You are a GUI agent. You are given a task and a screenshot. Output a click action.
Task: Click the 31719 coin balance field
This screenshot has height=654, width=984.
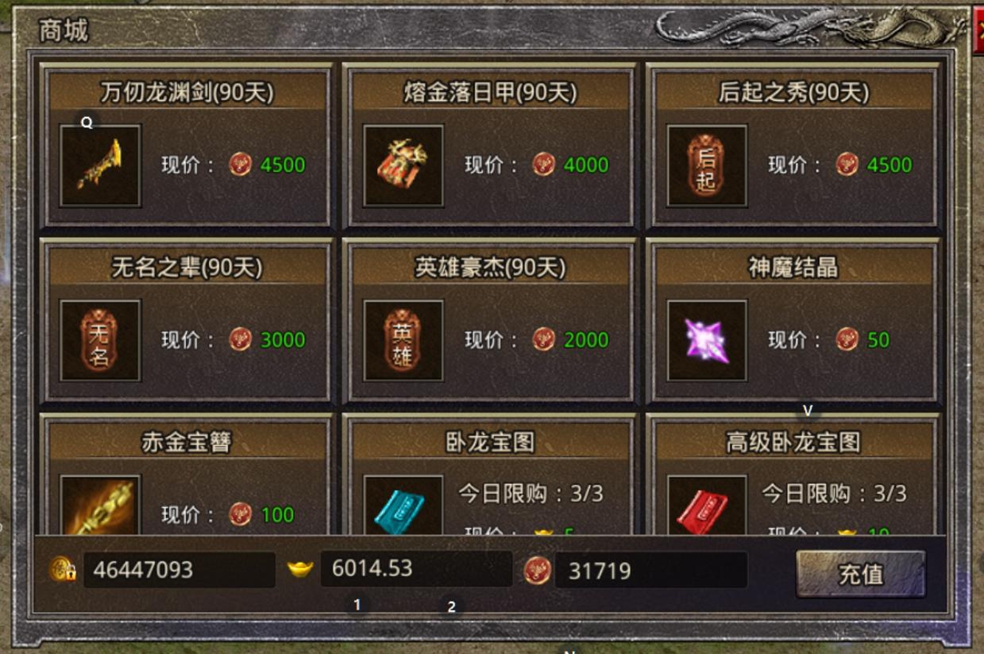[651, 571]
